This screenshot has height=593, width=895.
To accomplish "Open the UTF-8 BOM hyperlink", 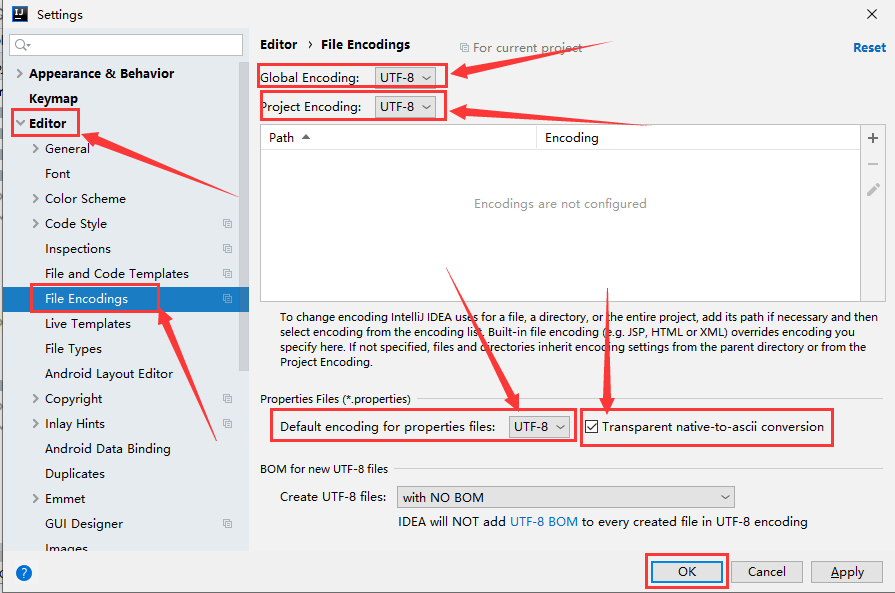I will (x=543, y=522).
